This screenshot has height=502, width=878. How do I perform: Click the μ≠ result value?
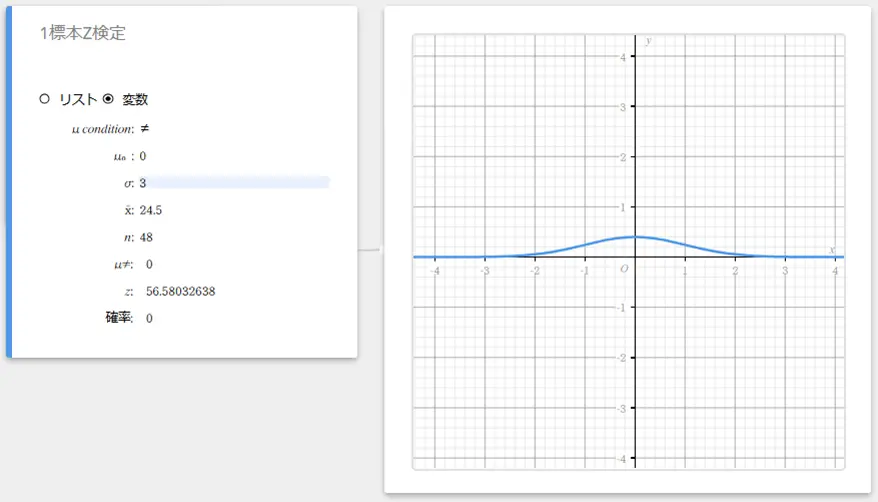(149, 264)
